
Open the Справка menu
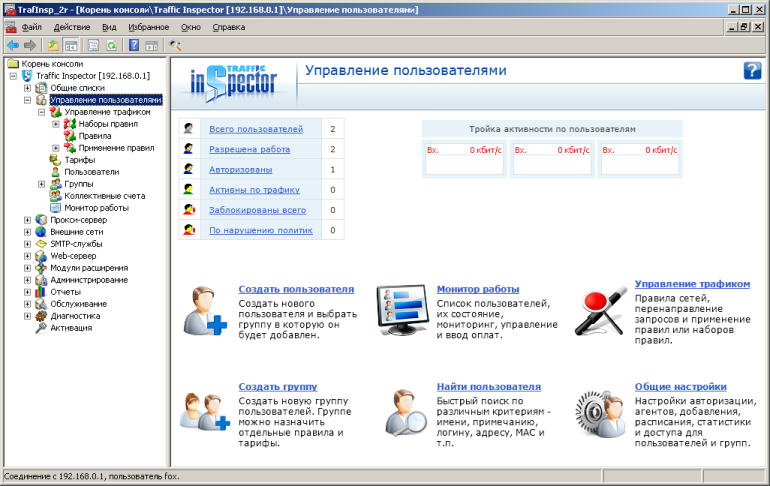coord(229,27)
